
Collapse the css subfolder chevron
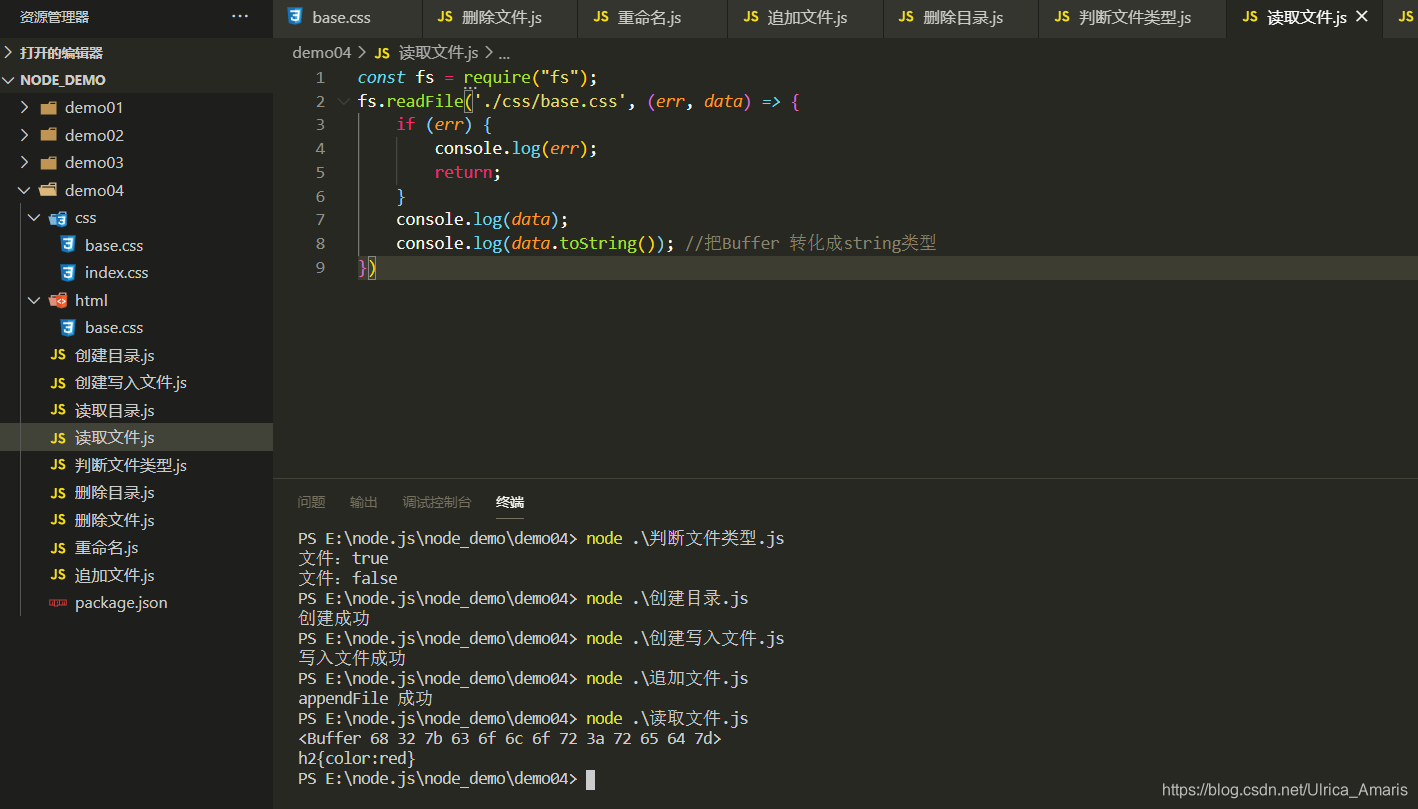click(35, 217)
